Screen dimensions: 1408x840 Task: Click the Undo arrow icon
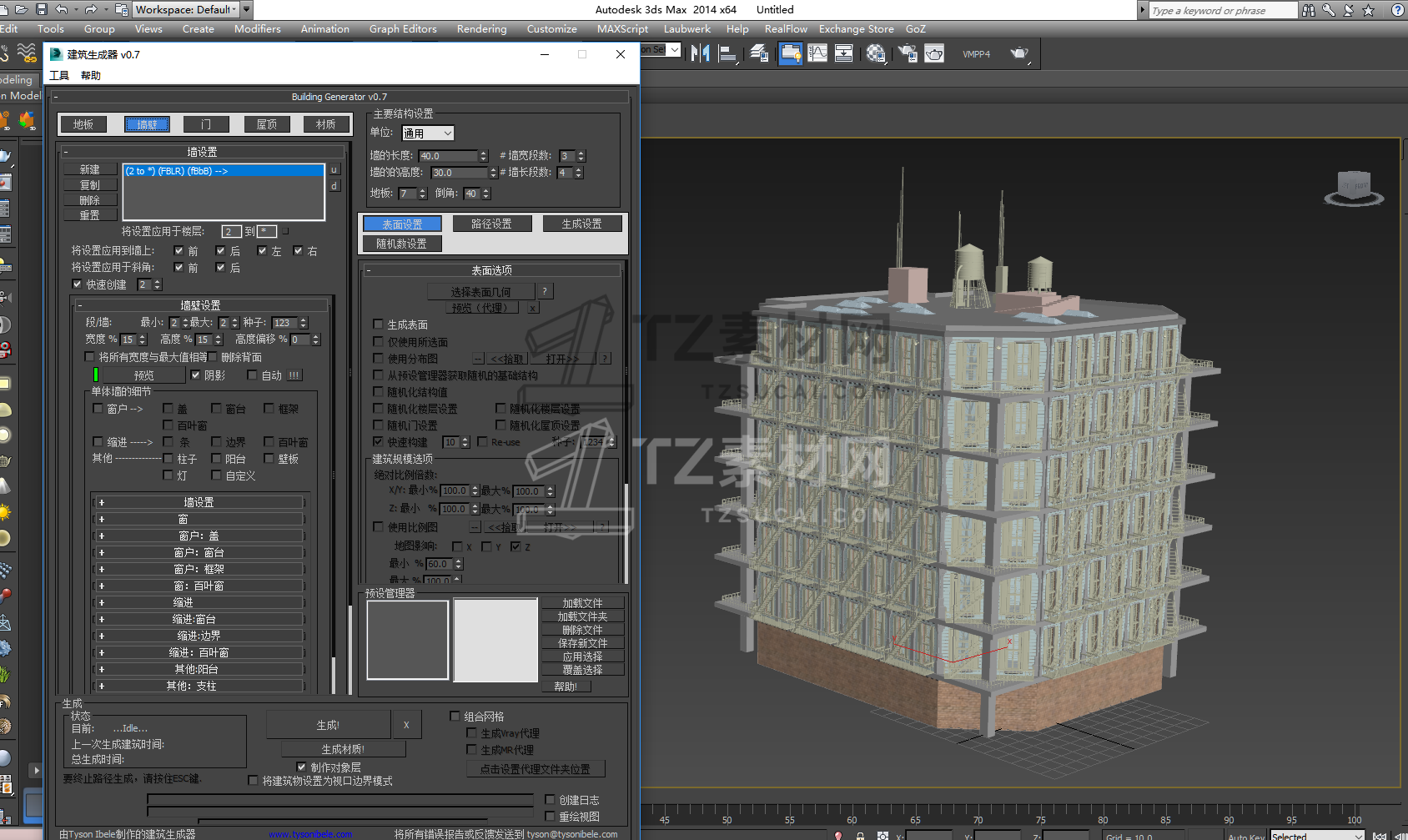pos(63,9)
